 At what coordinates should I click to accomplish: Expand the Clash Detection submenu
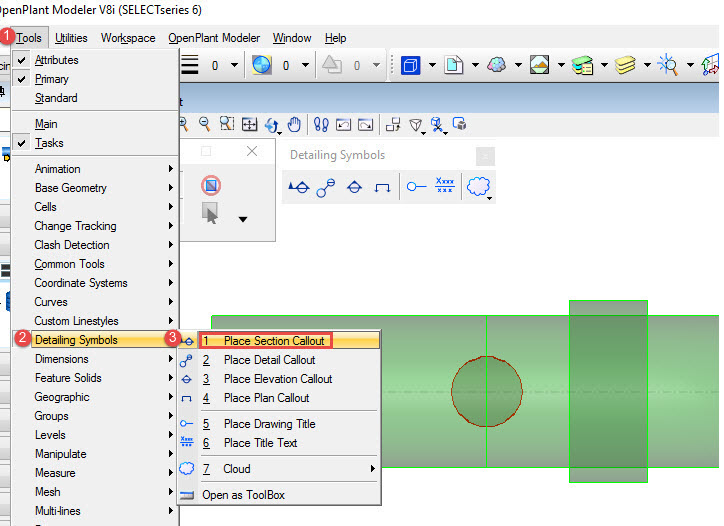pos(95,245)
